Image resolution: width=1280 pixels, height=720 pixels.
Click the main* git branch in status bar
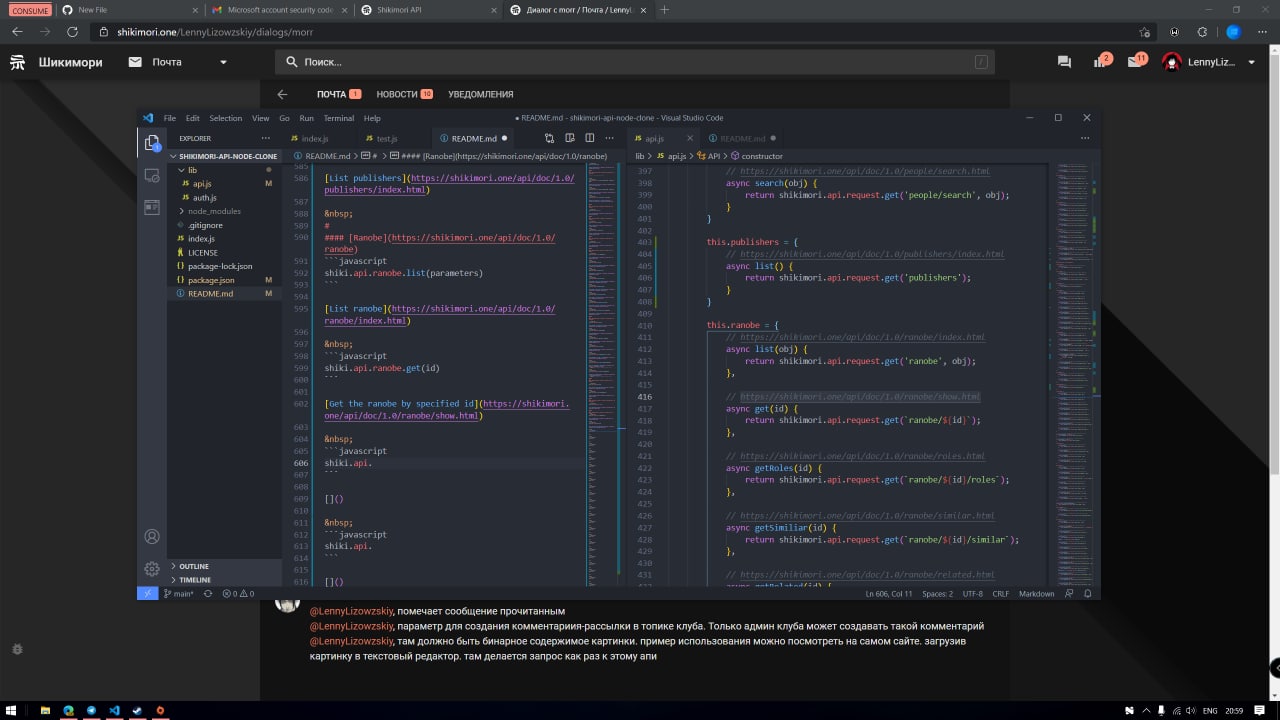point(179,593)
